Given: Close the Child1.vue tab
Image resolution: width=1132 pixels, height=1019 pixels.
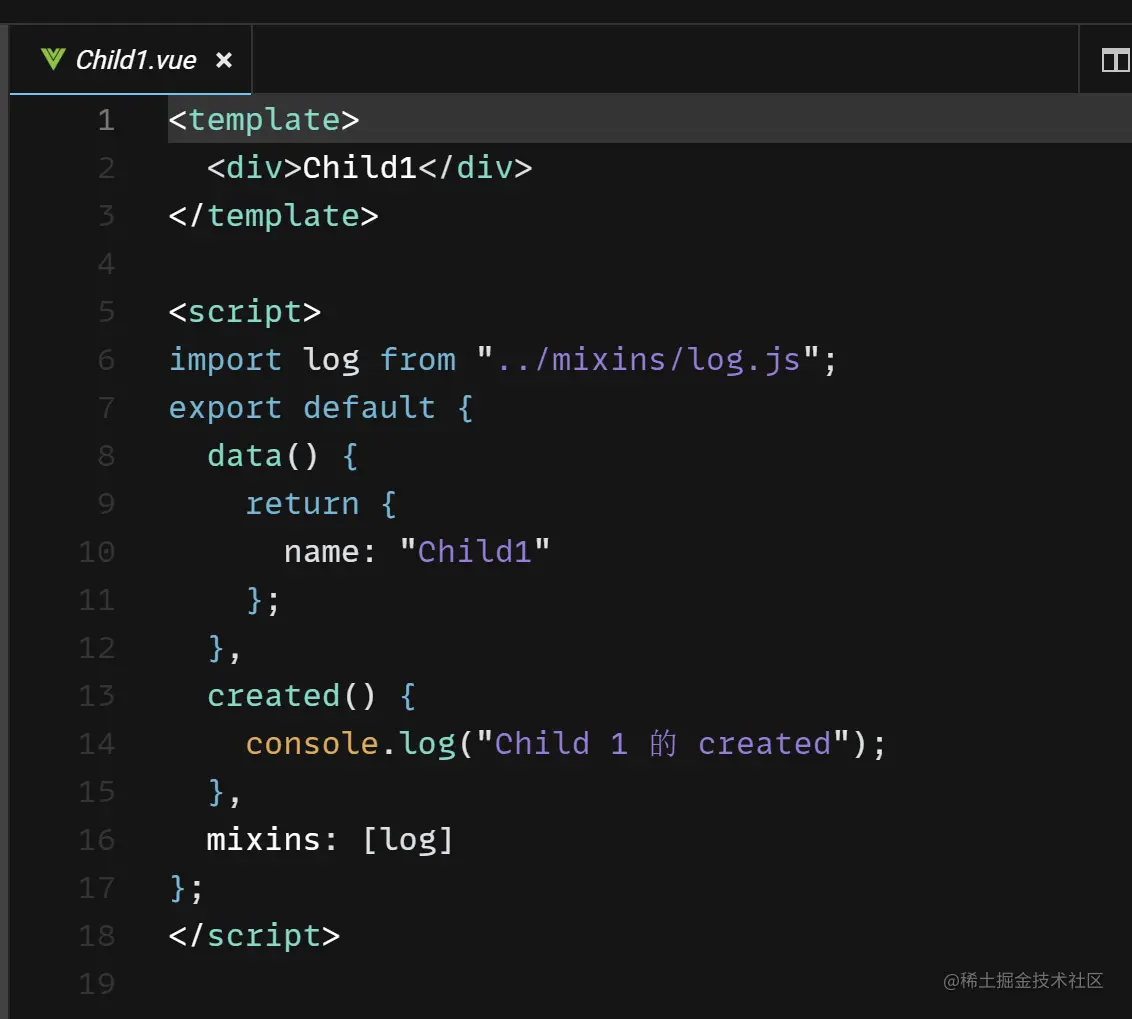Looking at the screenshot, I should click(224, 60).
